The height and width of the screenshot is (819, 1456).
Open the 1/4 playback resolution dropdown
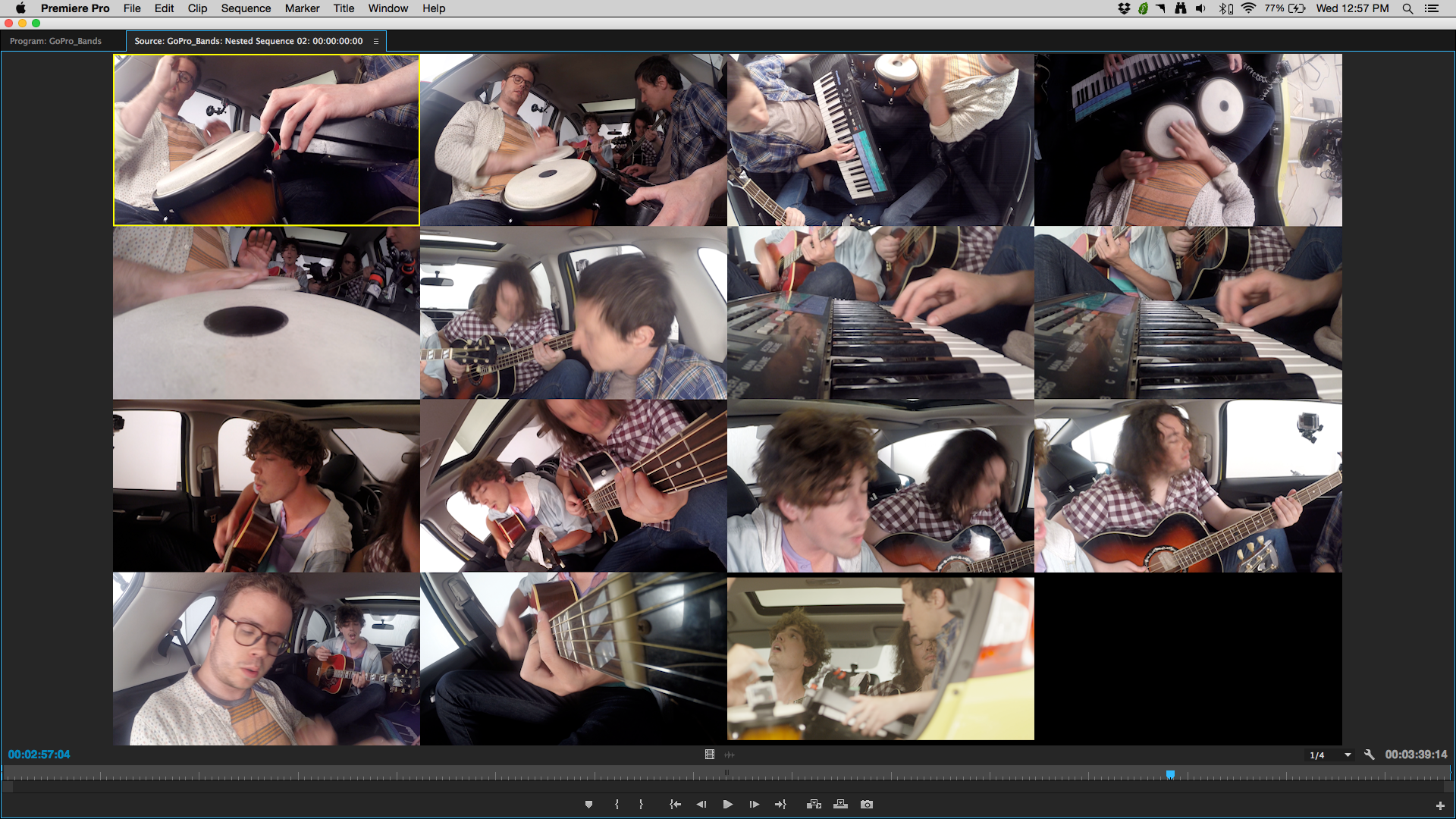click(x=1330, y=755)
